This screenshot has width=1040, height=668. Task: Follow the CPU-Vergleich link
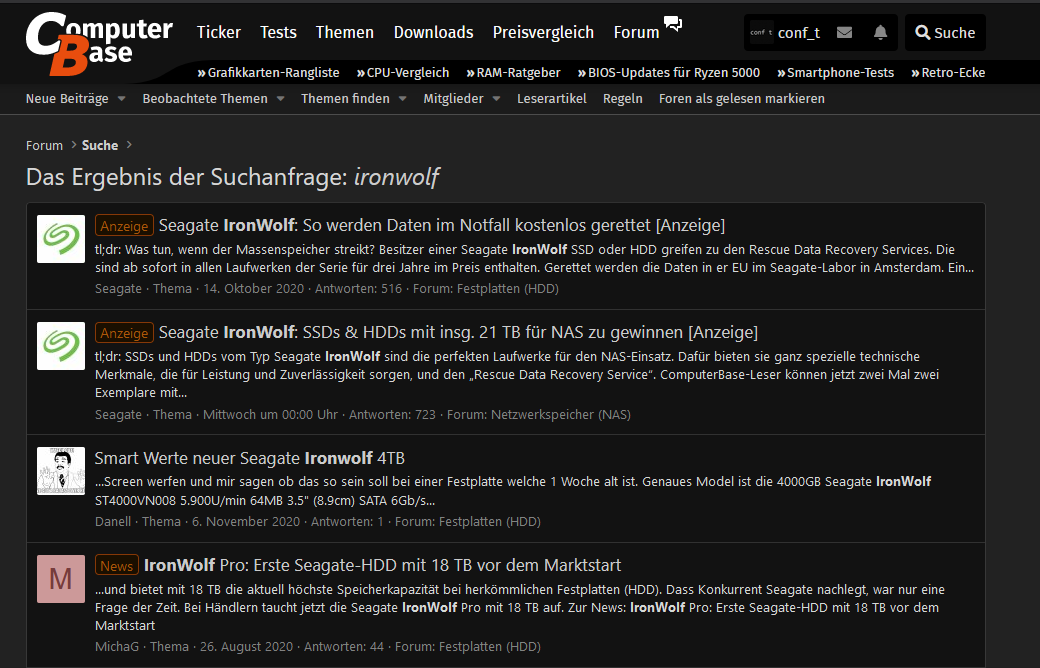(403, 72)
